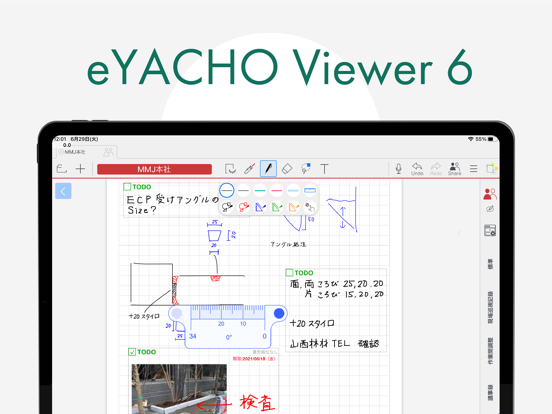Collapse panel with blue back chevron
The height and width of the screenshot is (414, 552).
63,191
